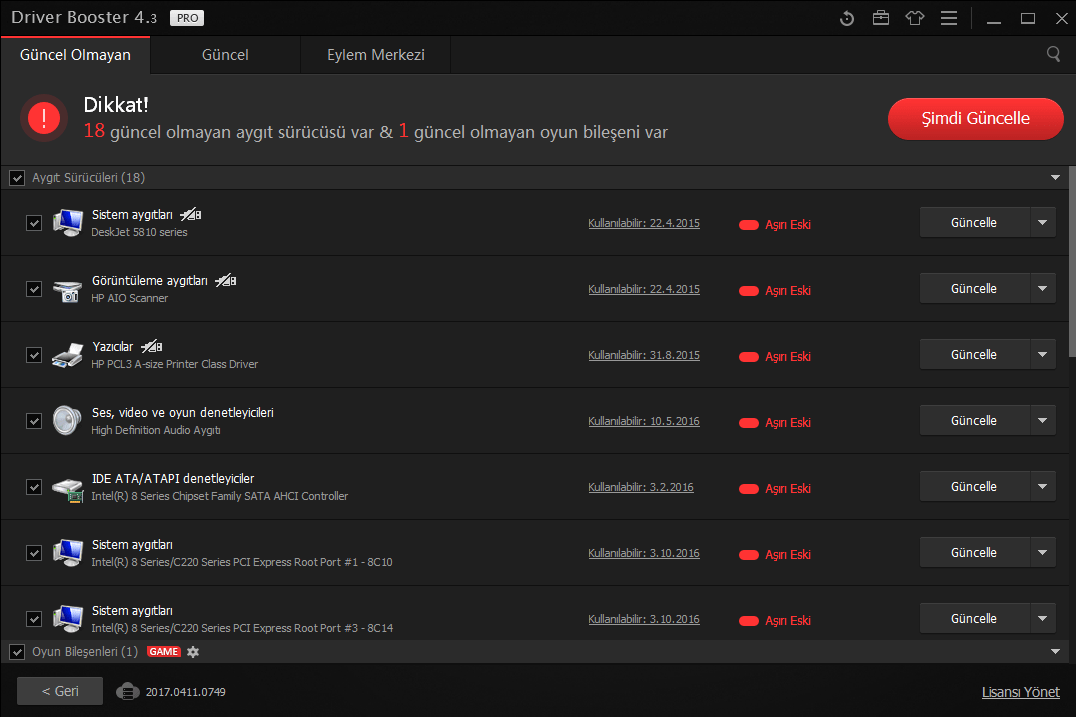Open Güncelle dropdown for Root Port #3
The image size is (1076, 717).
[1042, 618]
